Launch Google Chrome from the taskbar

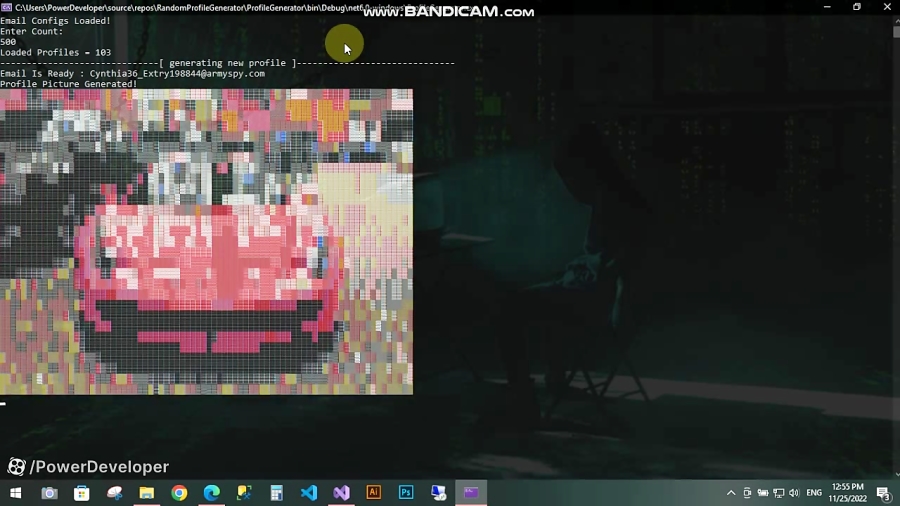click(179, 493)
